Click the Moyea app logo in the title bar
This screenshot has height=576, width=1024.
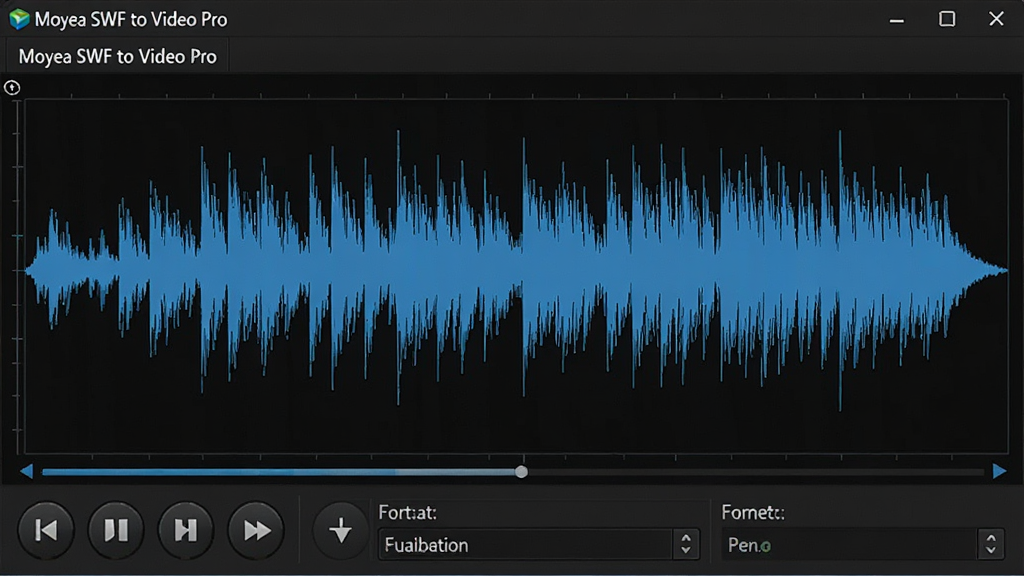(19, 19)
